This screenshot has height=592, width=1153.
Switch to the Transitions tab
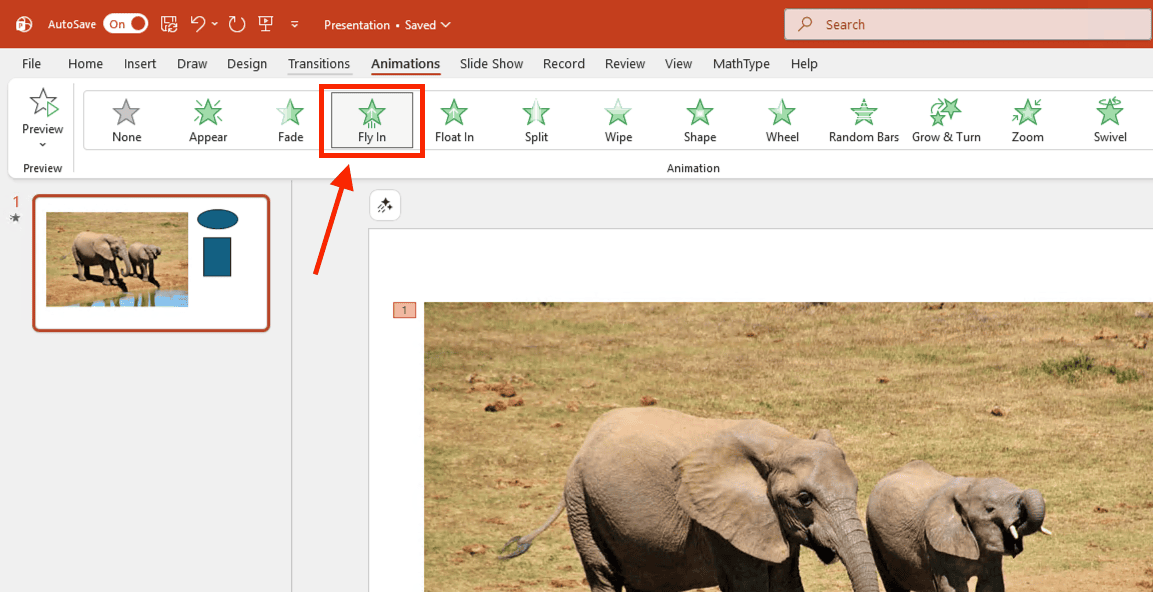click(x=319, y=63)
